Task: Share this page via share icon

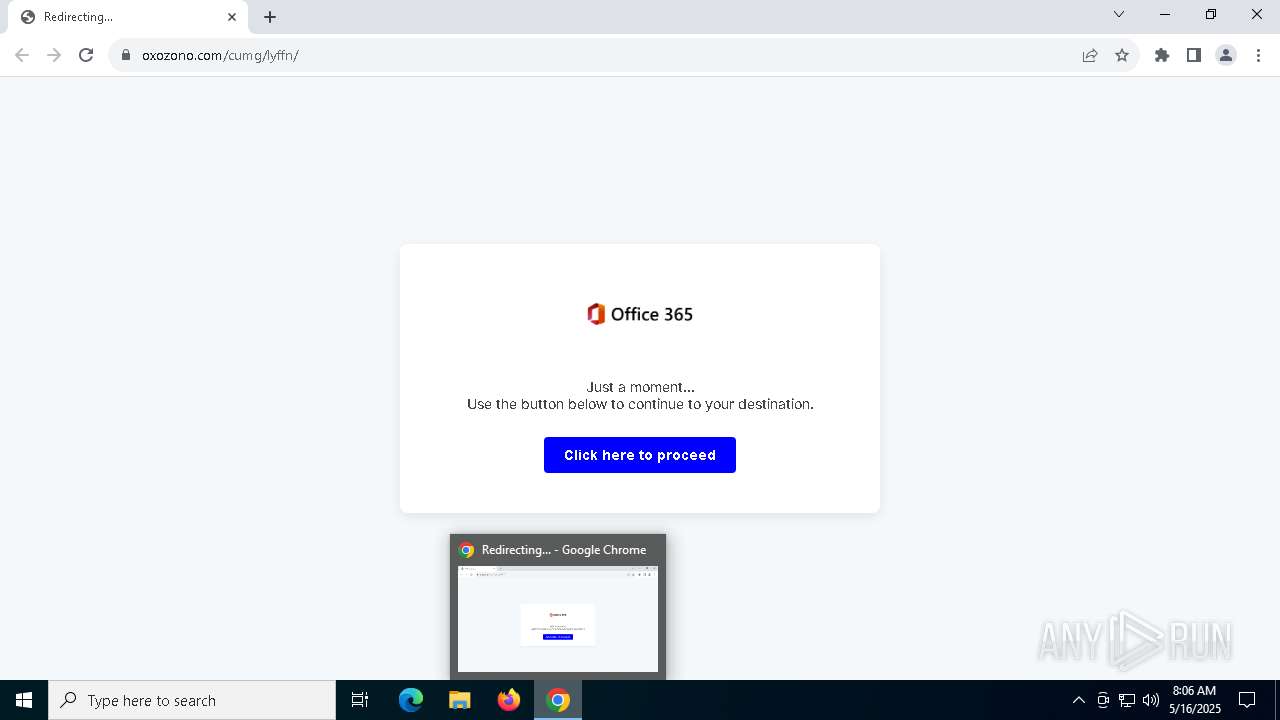Action: [1090, 55]
